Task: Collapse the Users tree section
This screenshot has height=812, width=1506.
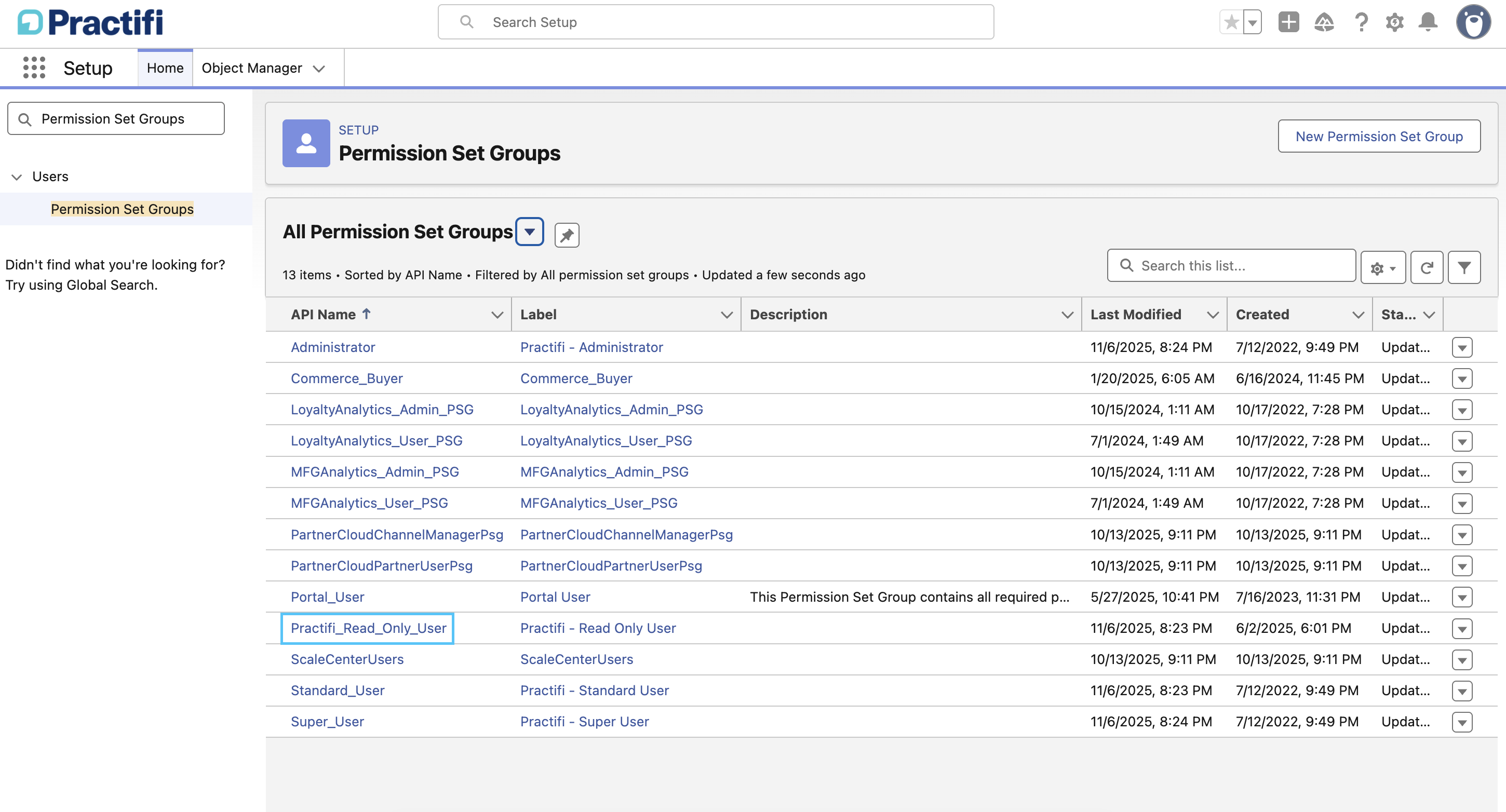Action: (x=17, y=177)
